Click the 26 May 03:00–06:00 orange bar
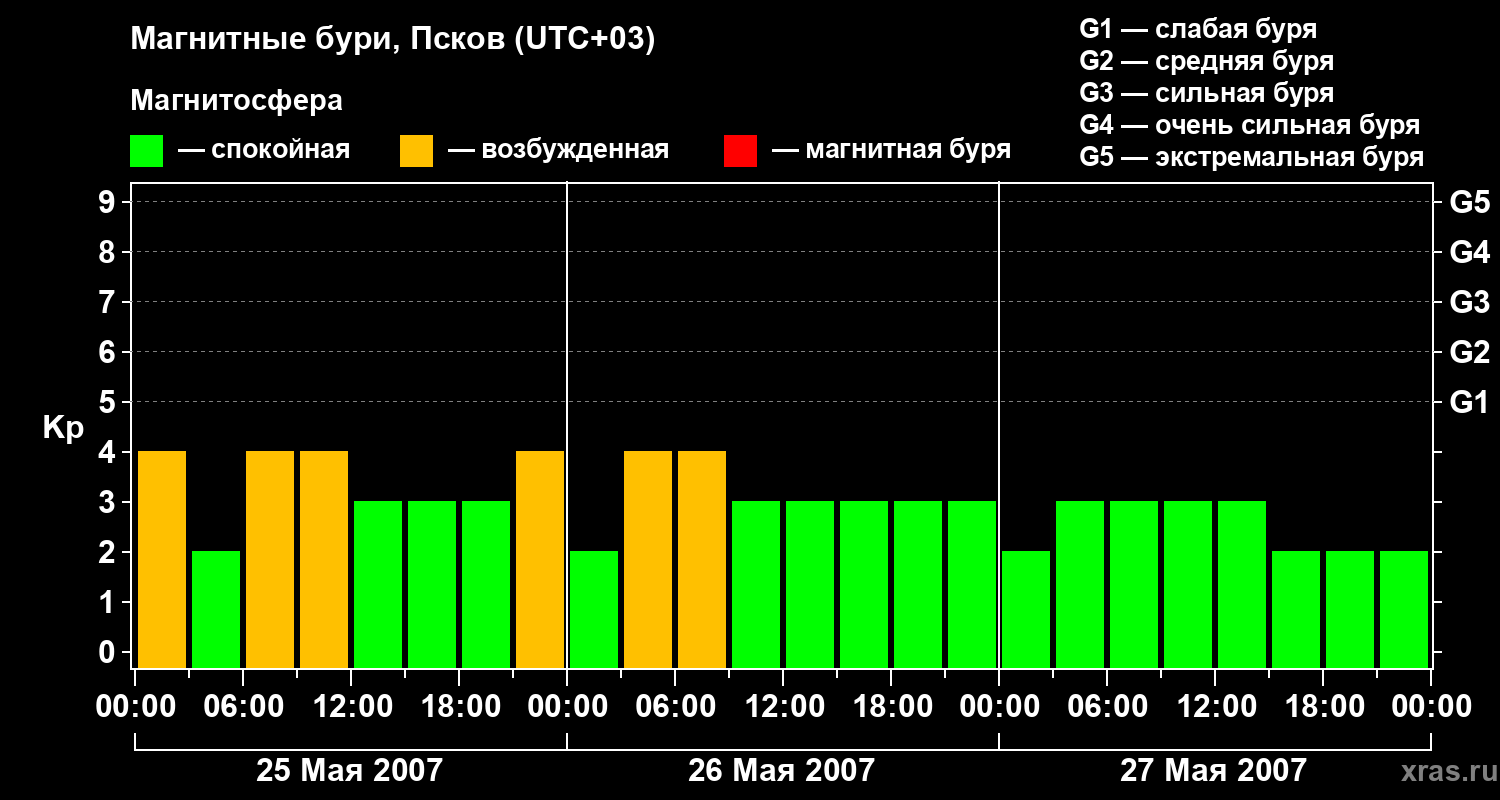The image size is (1500, 800). pos(648,559)
